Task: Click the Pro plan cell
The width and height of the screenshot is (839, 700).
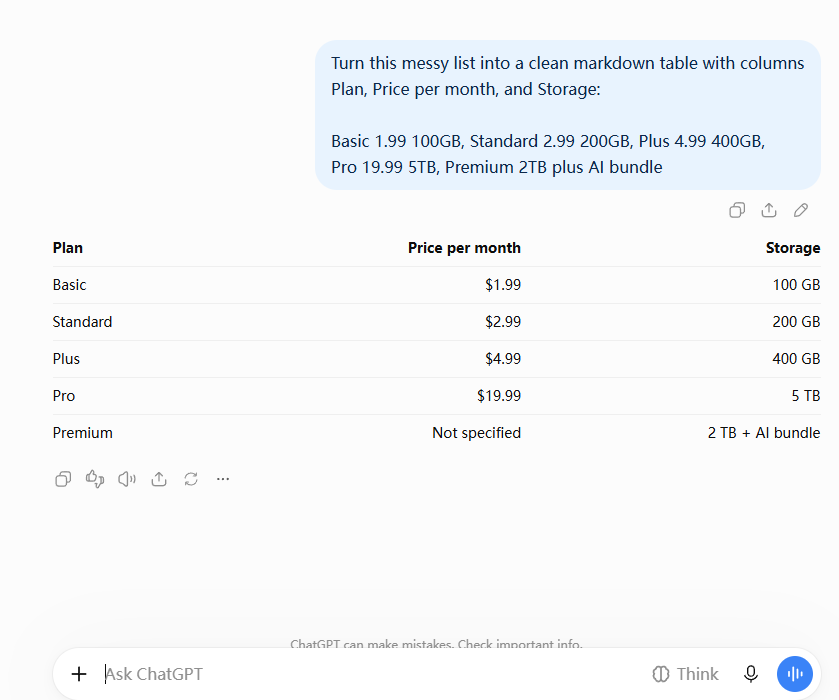Action: click(64, 395)
